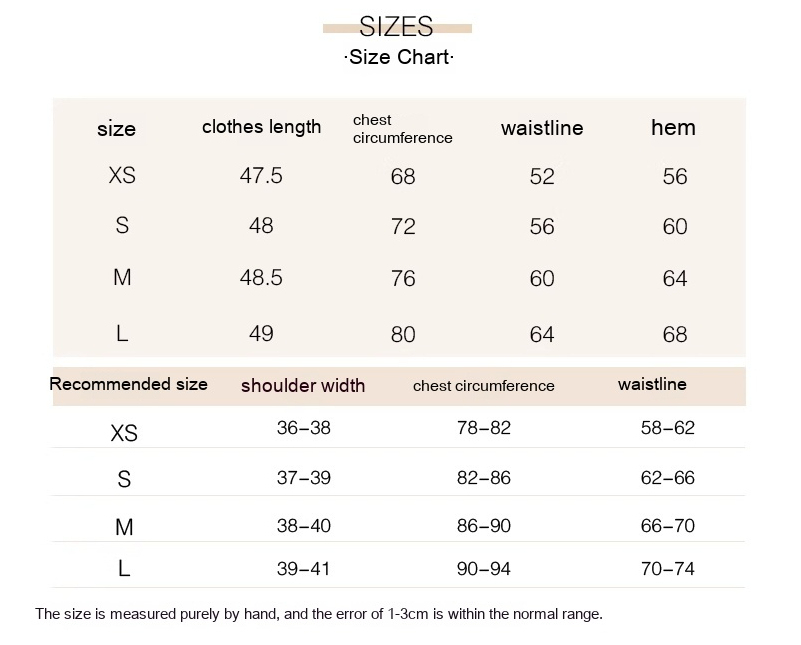
Task: Select the hem value 68
Action: coord(675,335)
